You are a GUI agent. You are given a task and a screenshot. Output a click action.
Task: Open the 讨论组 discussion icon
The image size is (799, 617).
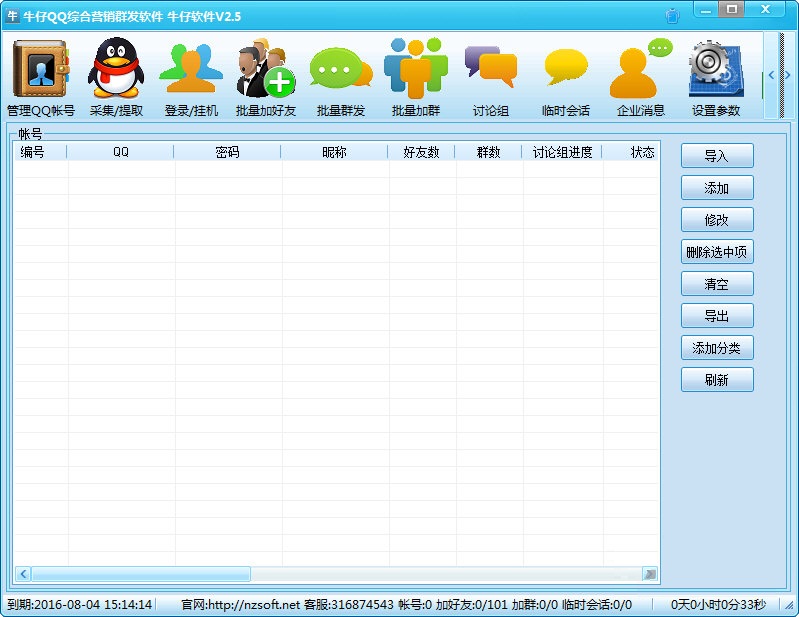tap(491, 67)
